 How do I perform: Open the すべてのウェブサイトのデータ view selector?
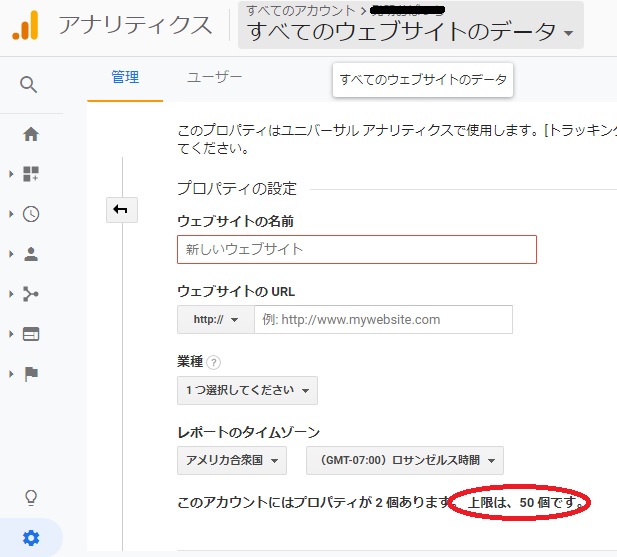coord(410,31)
